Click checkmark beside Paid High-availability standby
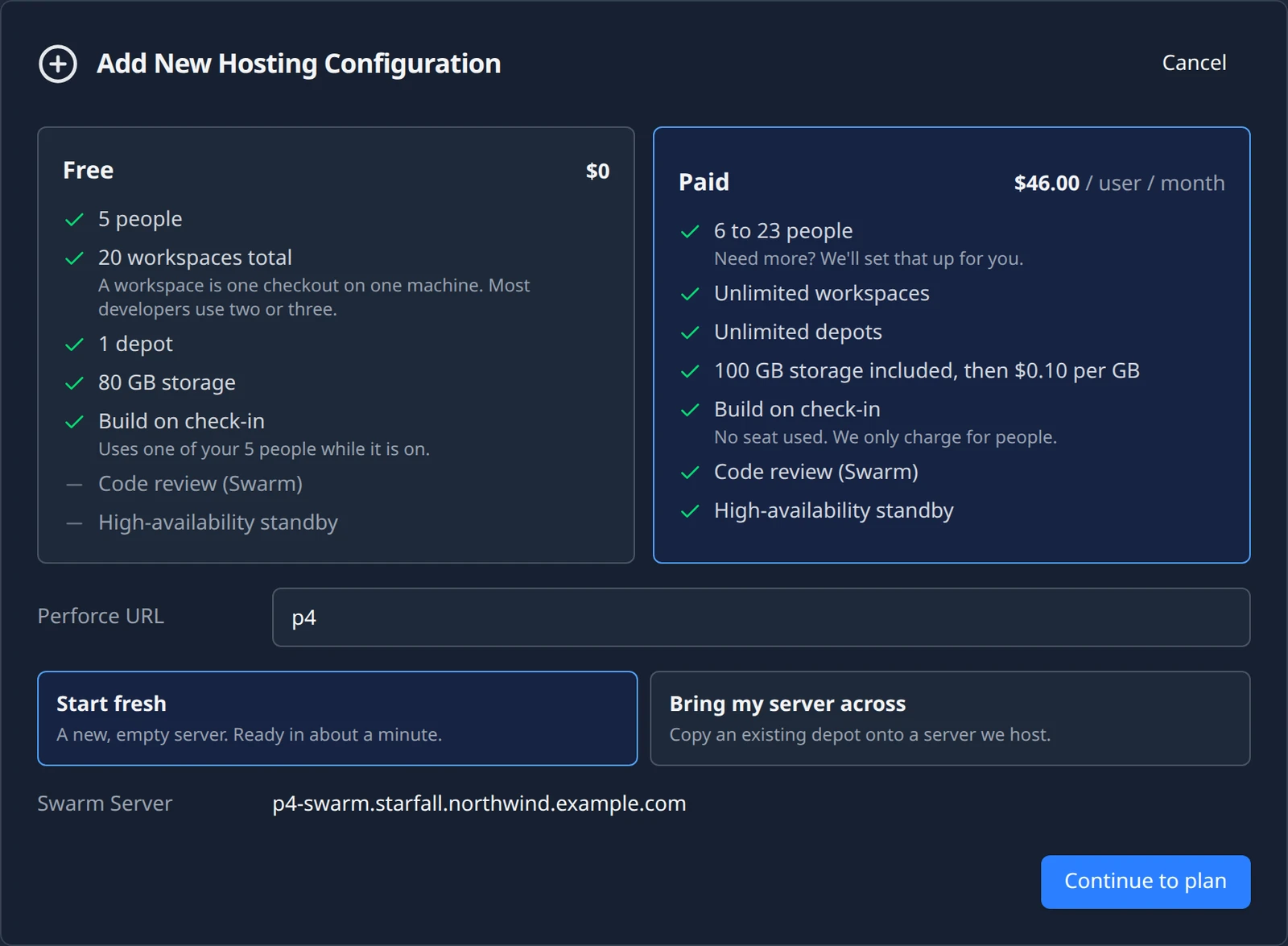Image resolution: width=1288 pixels, height=946 pixels. 690,511
